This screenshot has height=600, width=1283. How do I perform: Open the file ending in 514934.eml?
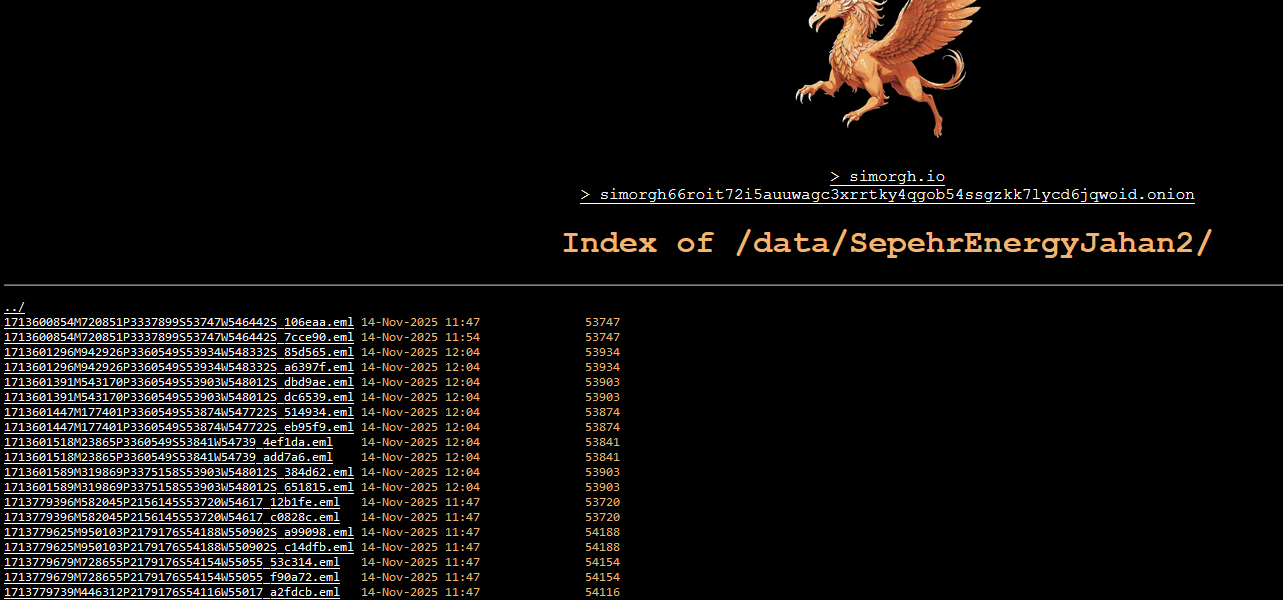[x=178, y=412]
